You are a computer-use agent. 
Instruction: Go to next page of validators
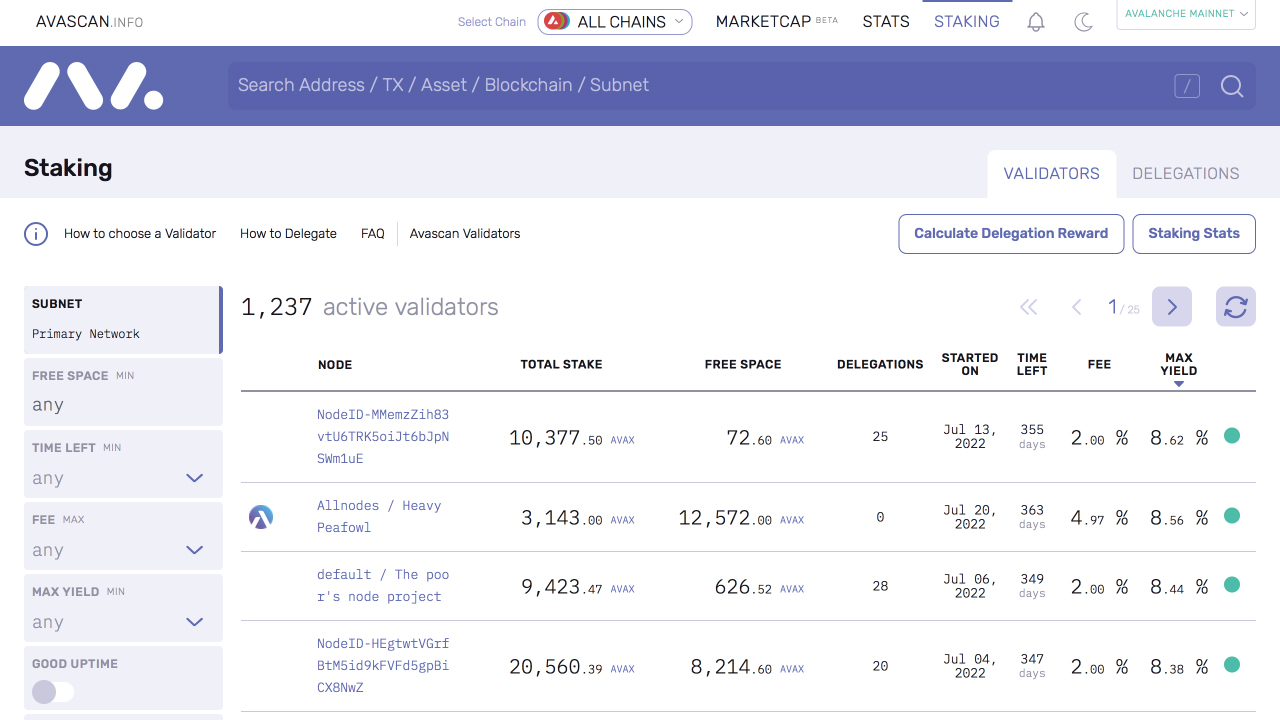pos(1172,307)
